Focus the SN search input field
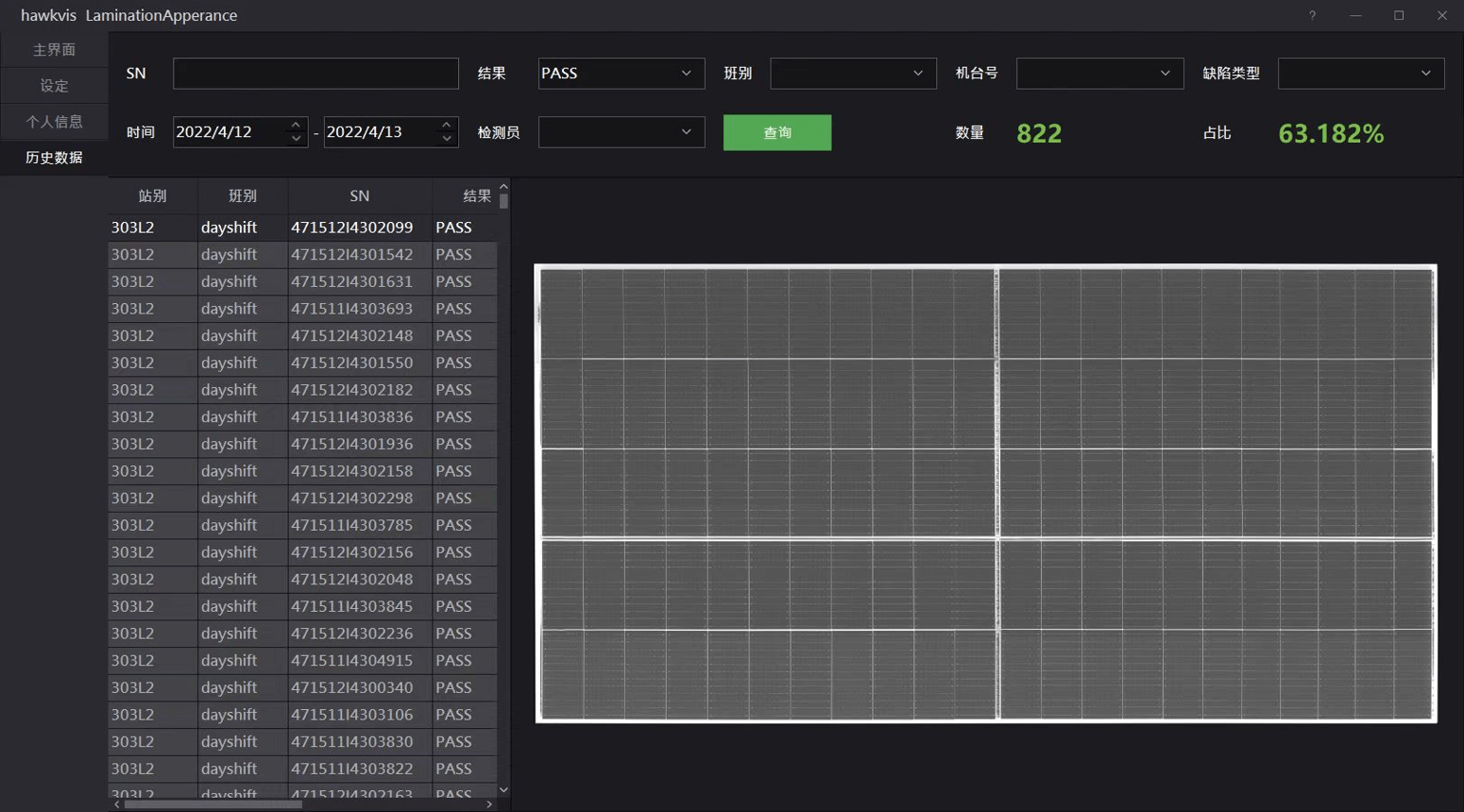 tap(315, 73)
